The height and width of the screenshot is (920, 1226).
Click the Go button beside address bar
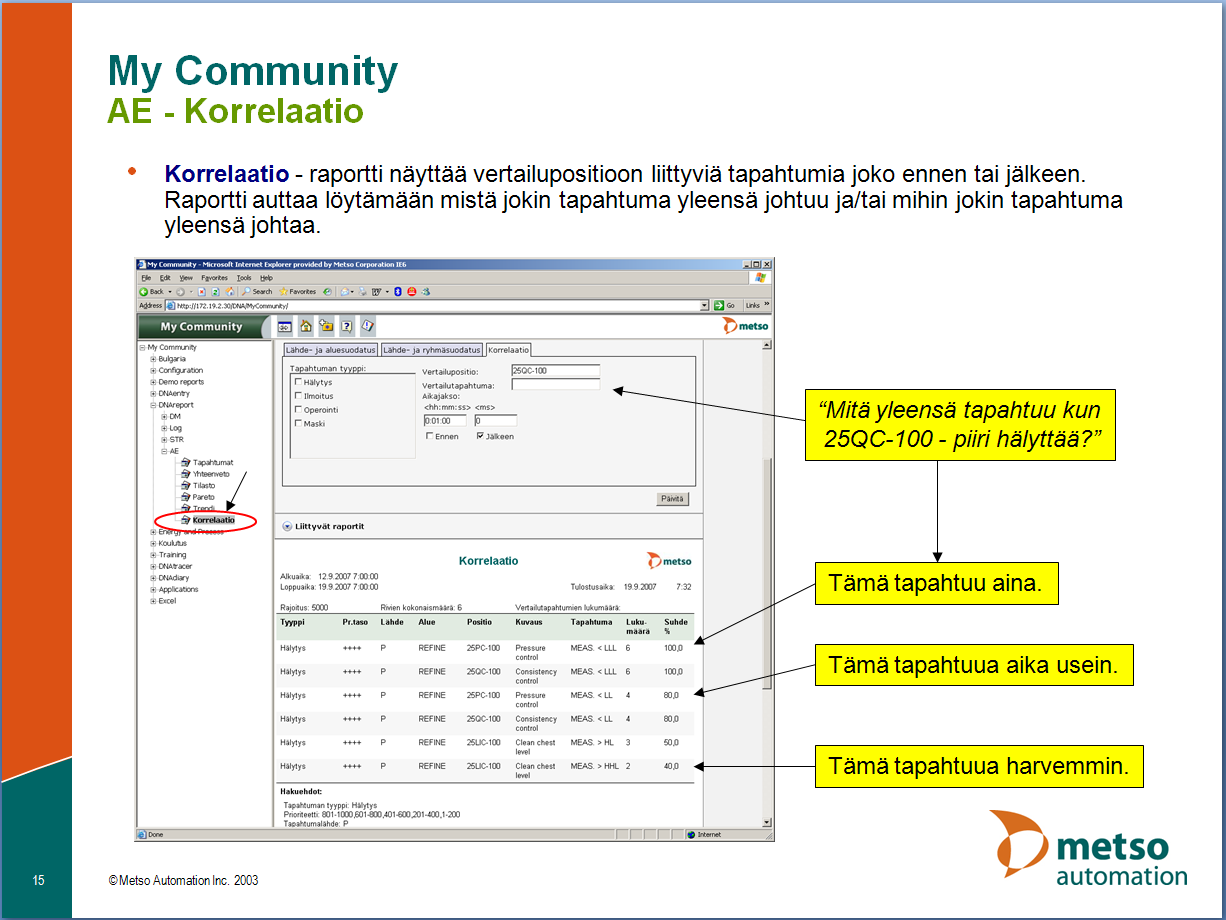725,305
